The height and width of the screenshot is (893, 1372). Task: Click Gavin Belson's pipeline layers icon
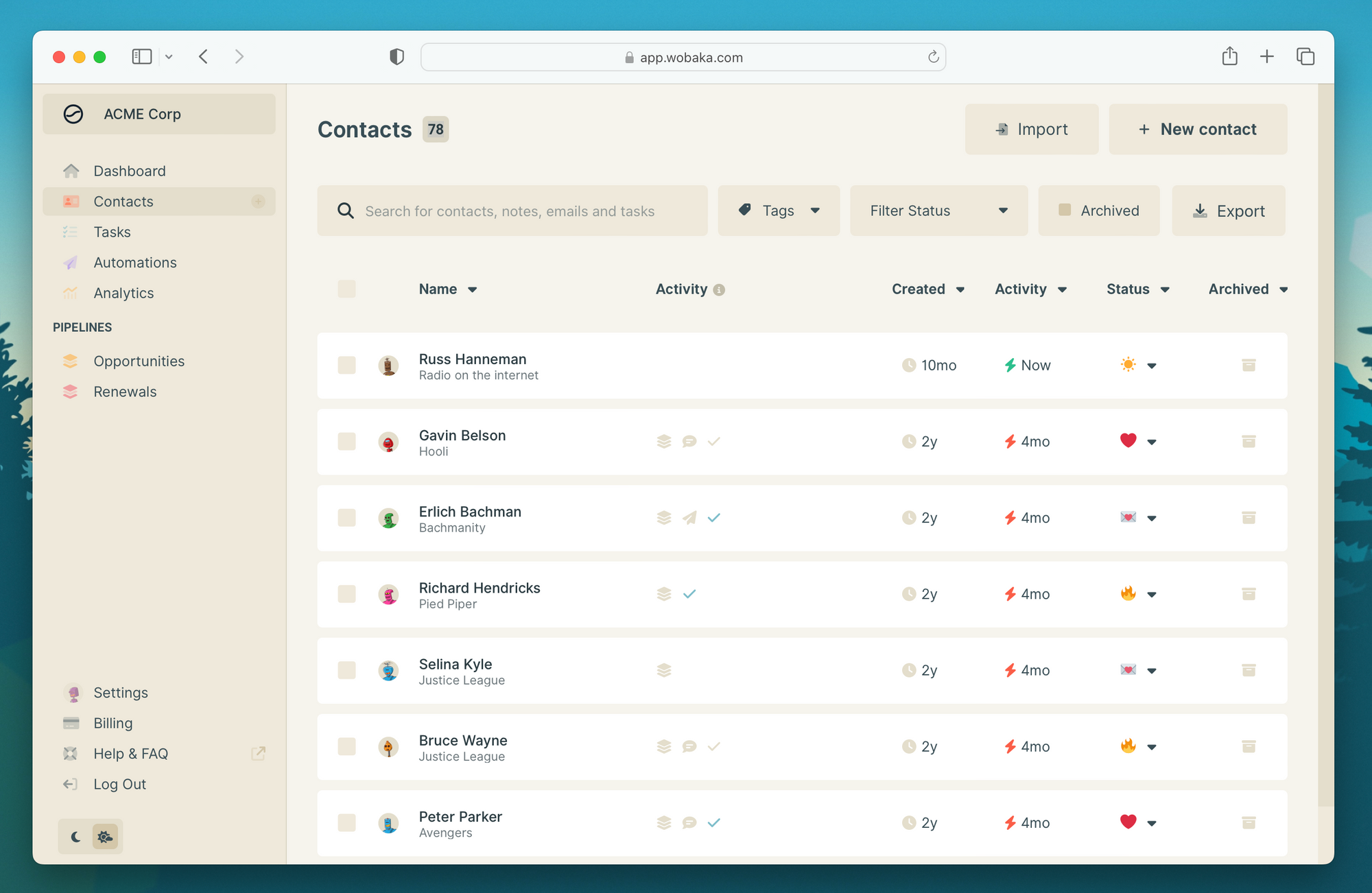pyautogui.click(x=663, y=442)
